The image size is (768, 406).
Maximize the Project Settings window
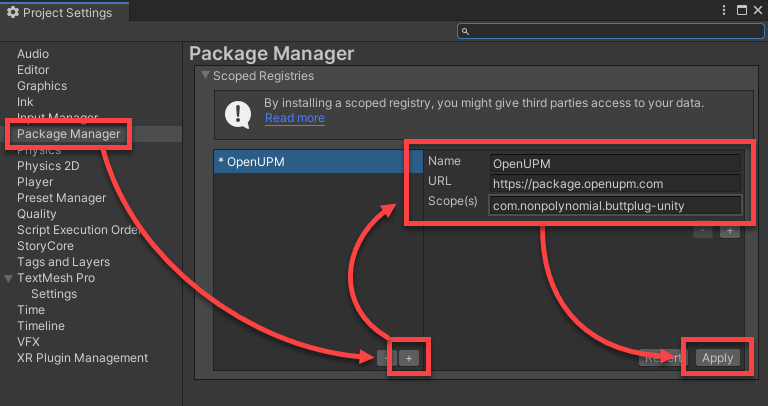pos(742,10)
